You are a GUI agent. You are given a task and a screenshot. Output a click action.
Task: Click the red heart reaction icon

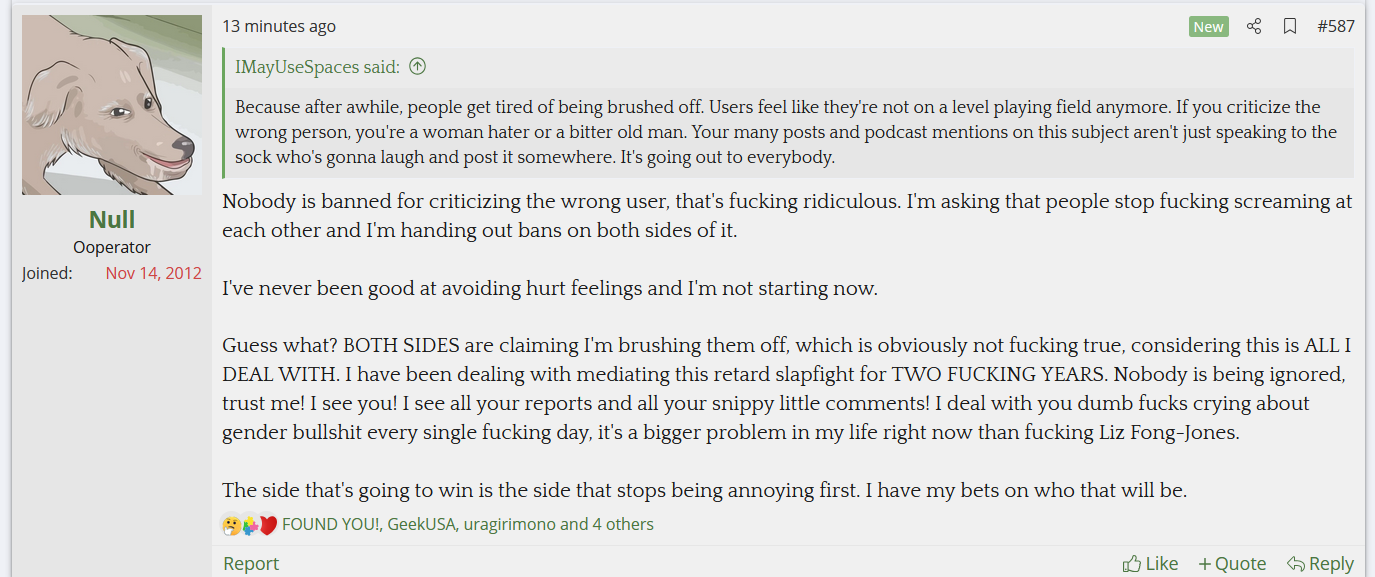tap(268, 524)
